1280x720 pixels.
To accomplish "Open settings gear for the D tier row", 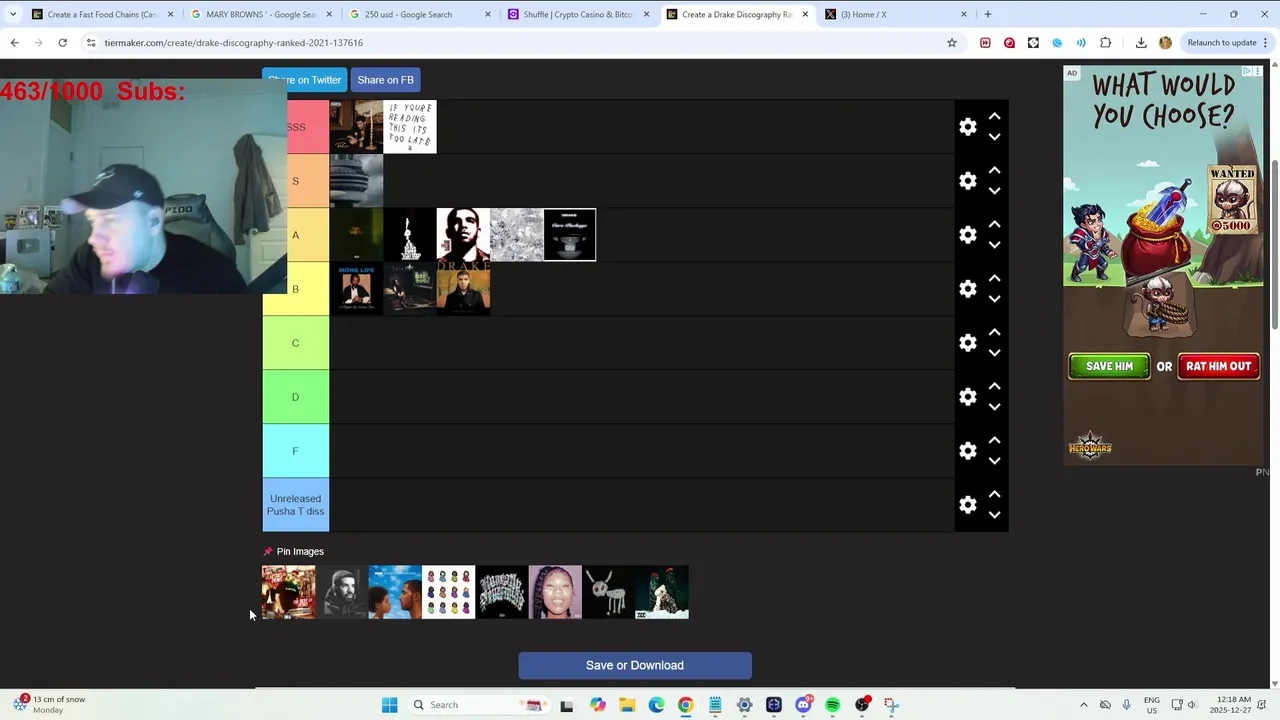I will [967, 397].
